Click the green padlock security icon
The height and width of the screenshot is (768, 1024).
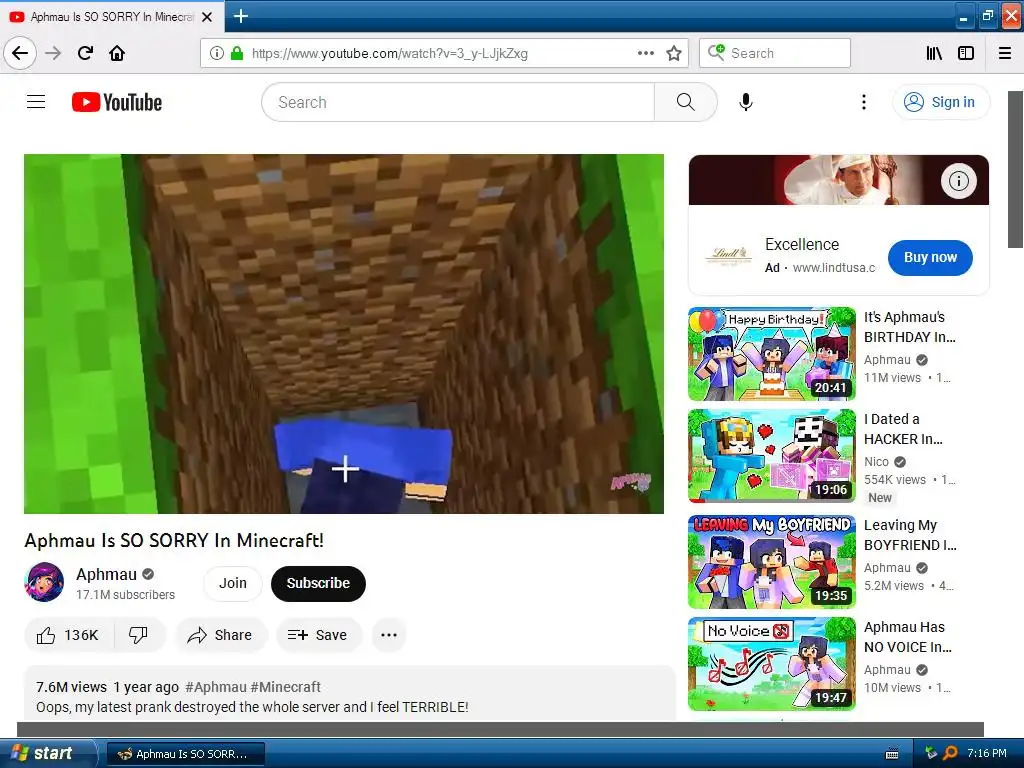tap(236, 53)
